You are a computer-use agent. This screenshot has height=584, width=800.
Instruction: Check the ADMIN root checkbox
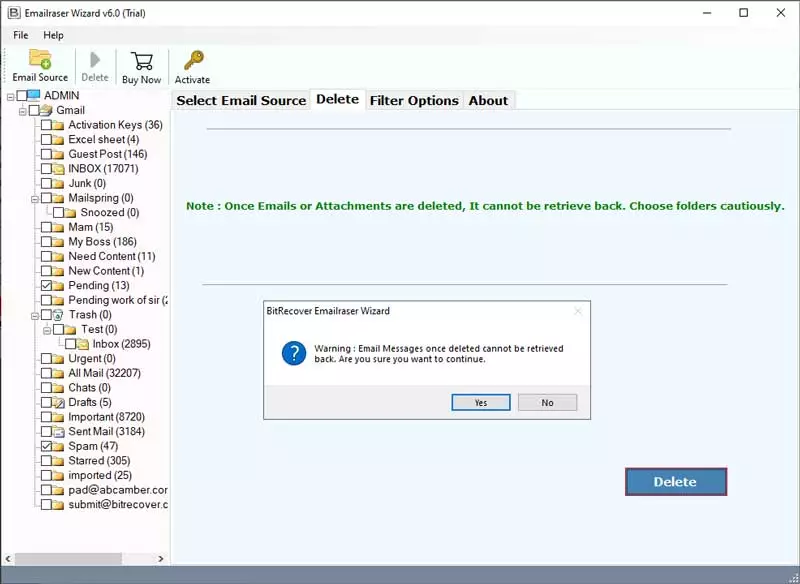point(22,95)
